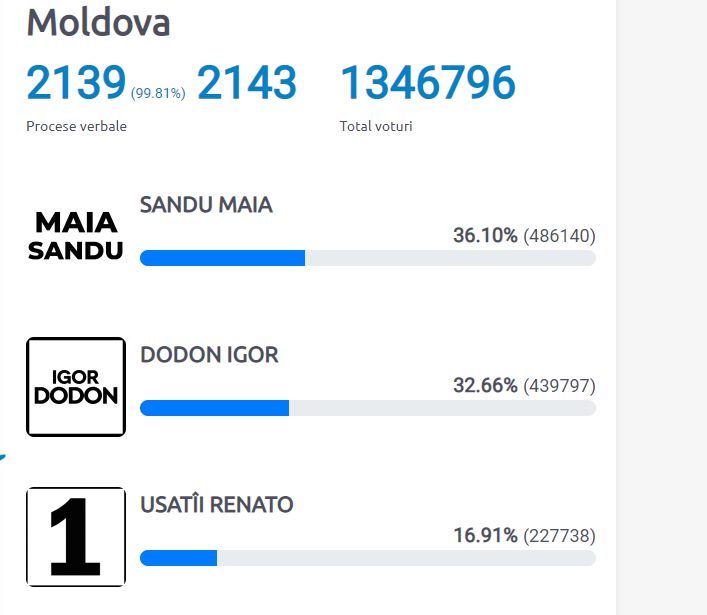Click the Total voturi label
This screenshot has height=615, width=707.
[376, 126]
